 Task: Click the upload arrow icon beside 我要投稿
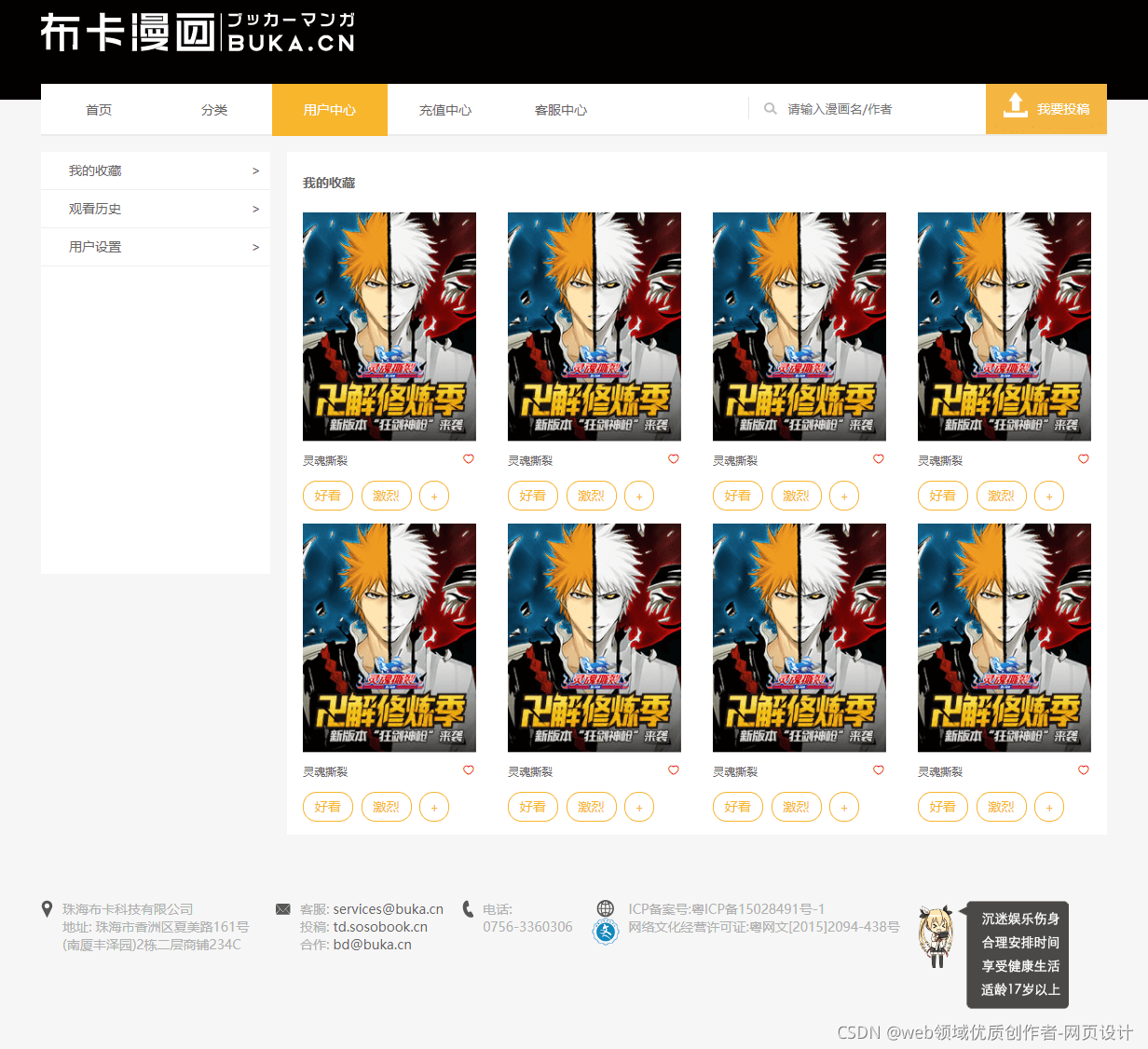coord(1016,106)
